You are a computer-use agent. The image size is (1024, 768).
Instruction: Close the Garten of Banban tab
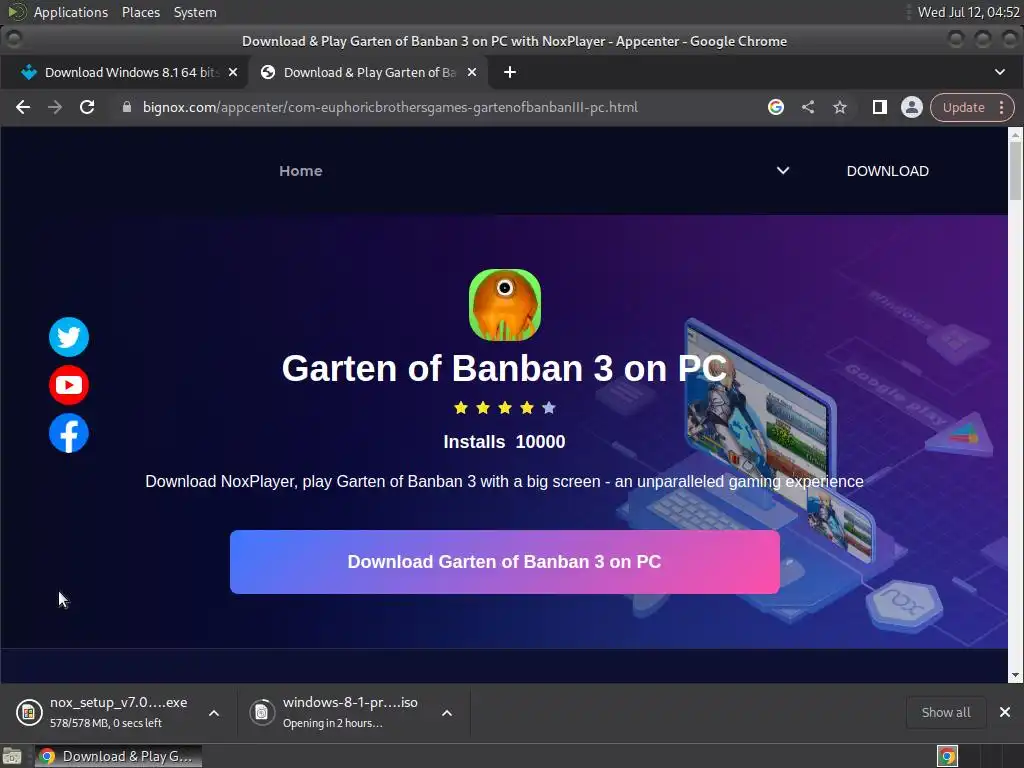pos(472,72)
